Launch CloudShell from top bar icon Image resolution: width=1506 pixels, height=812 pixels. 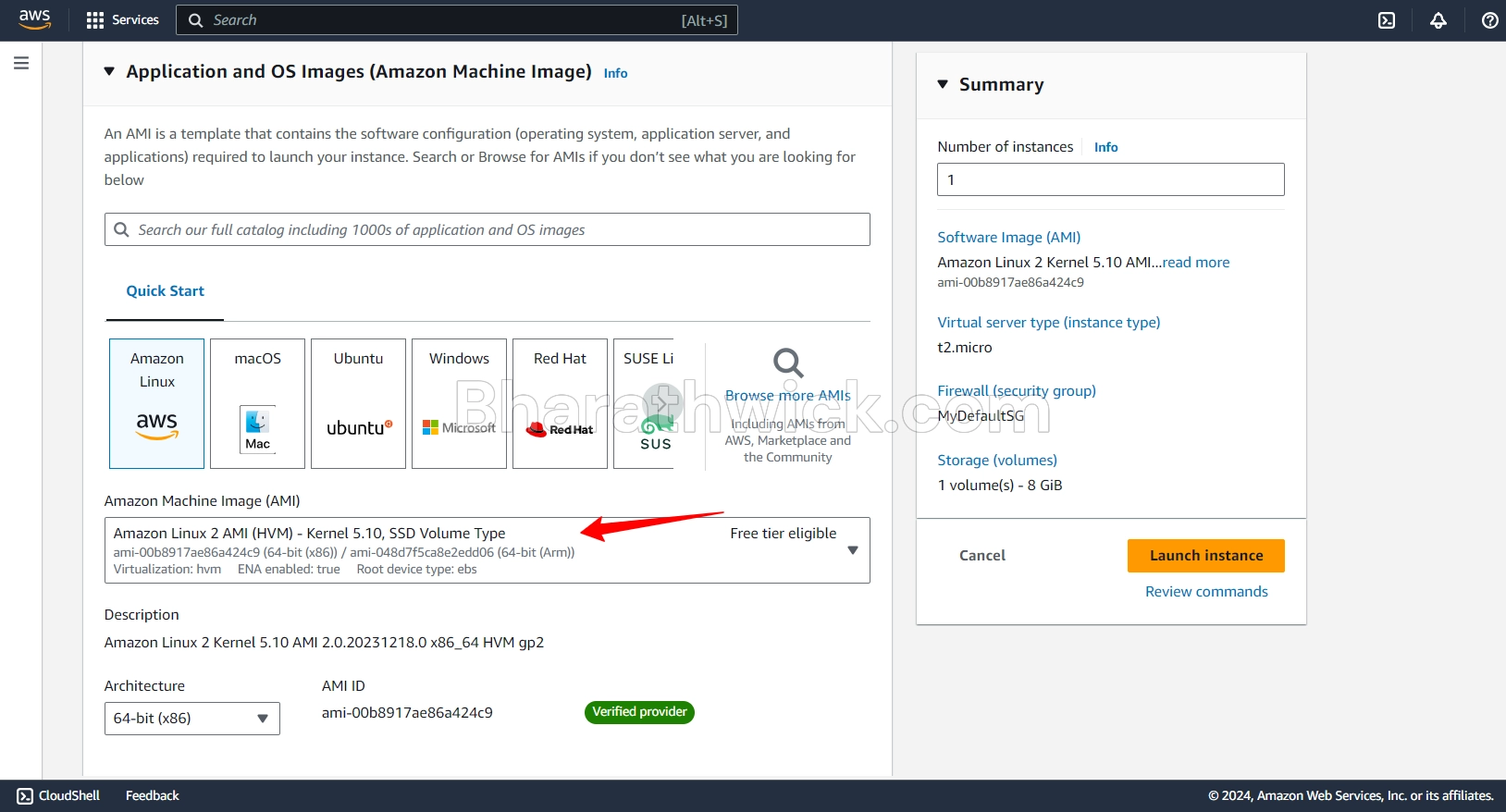1387,20
